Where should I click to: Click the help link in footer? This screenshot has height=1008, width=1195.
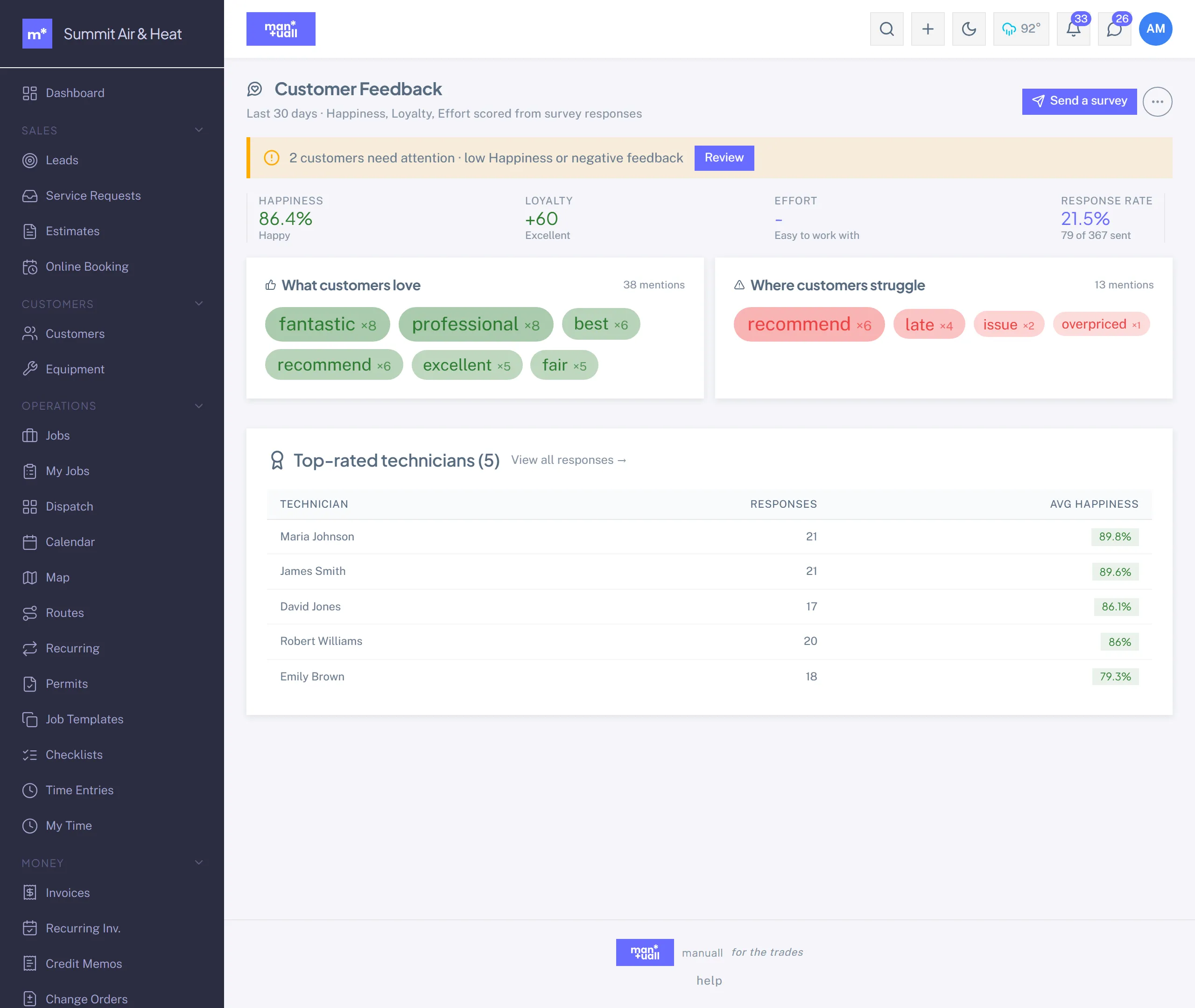(709, 980)
